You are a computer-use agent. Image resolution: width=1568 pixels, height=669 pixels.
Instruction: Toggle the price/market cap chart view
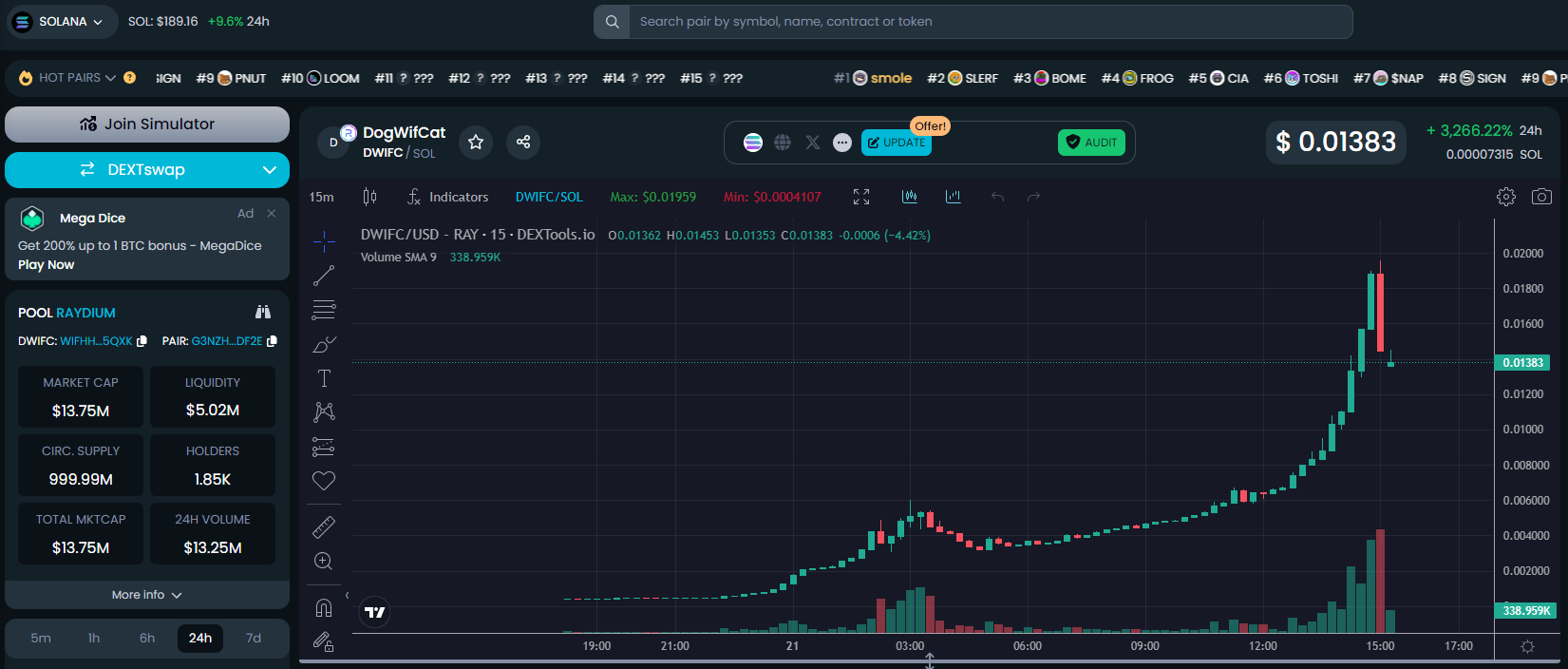[910, 197]
